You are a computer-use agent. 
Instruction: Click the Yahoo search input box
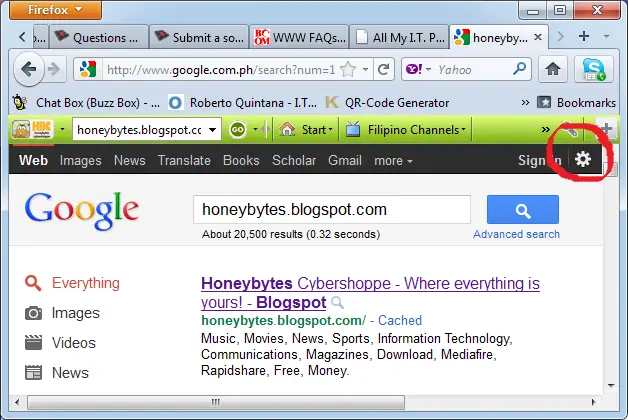[x=473, y=70]
